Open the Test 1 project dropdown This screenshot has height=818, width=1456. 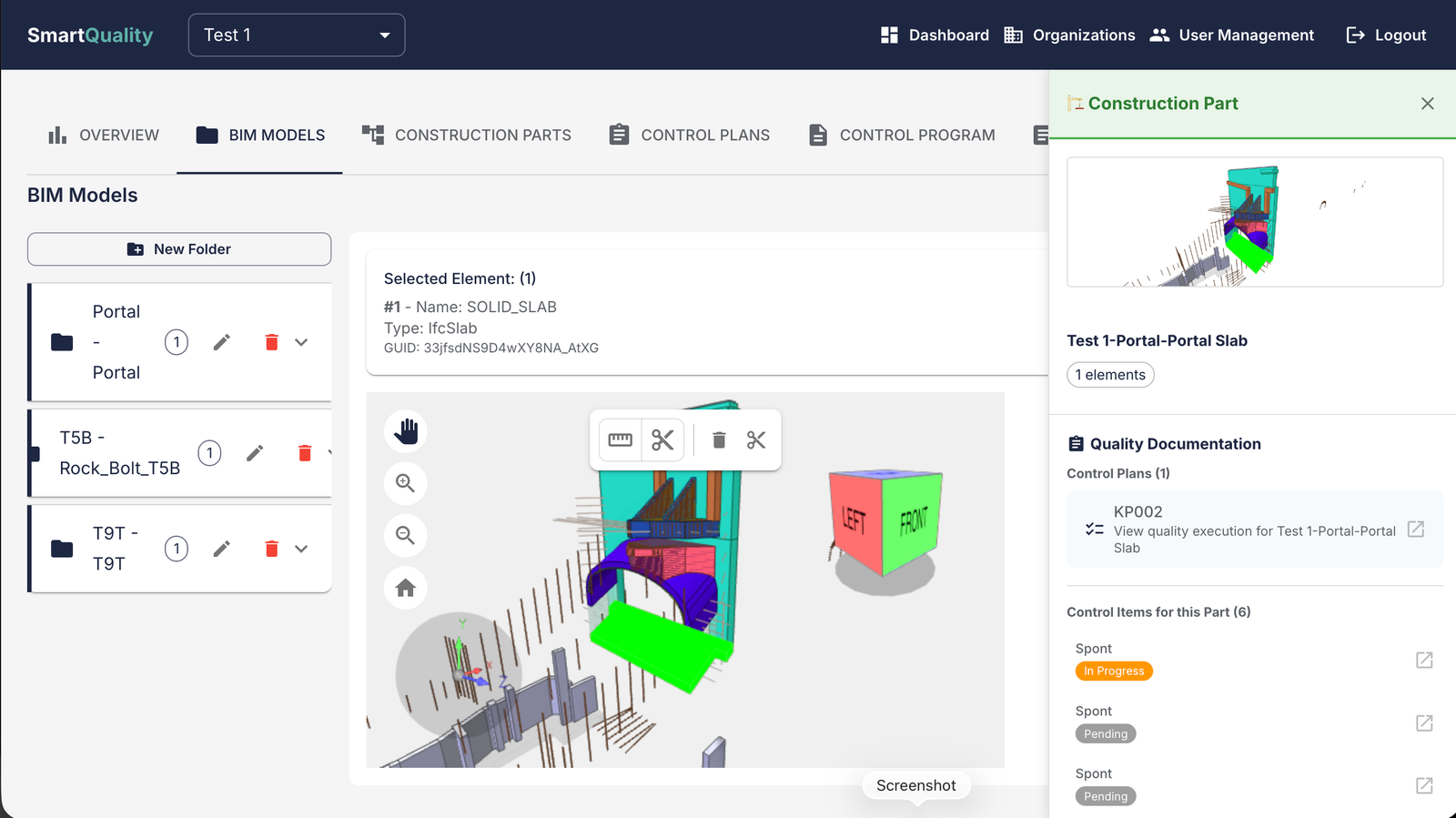[x=297, y=35]
